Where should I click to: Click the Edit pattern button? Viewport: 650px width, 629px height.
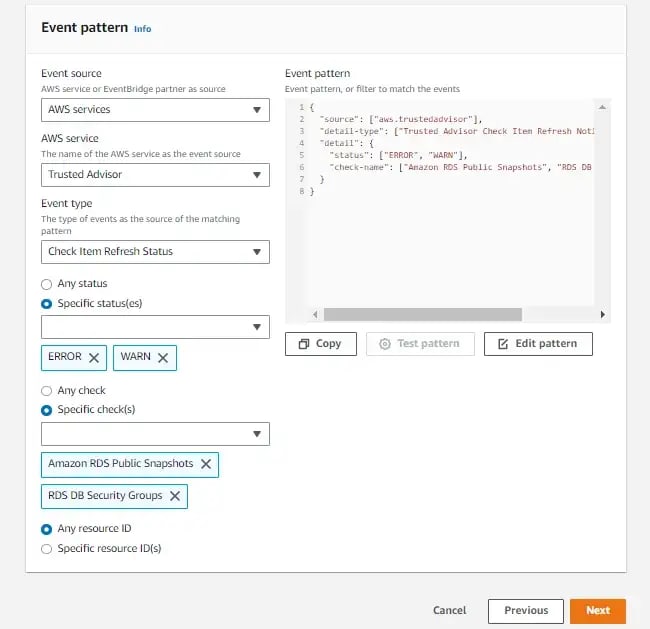[538, 344]
